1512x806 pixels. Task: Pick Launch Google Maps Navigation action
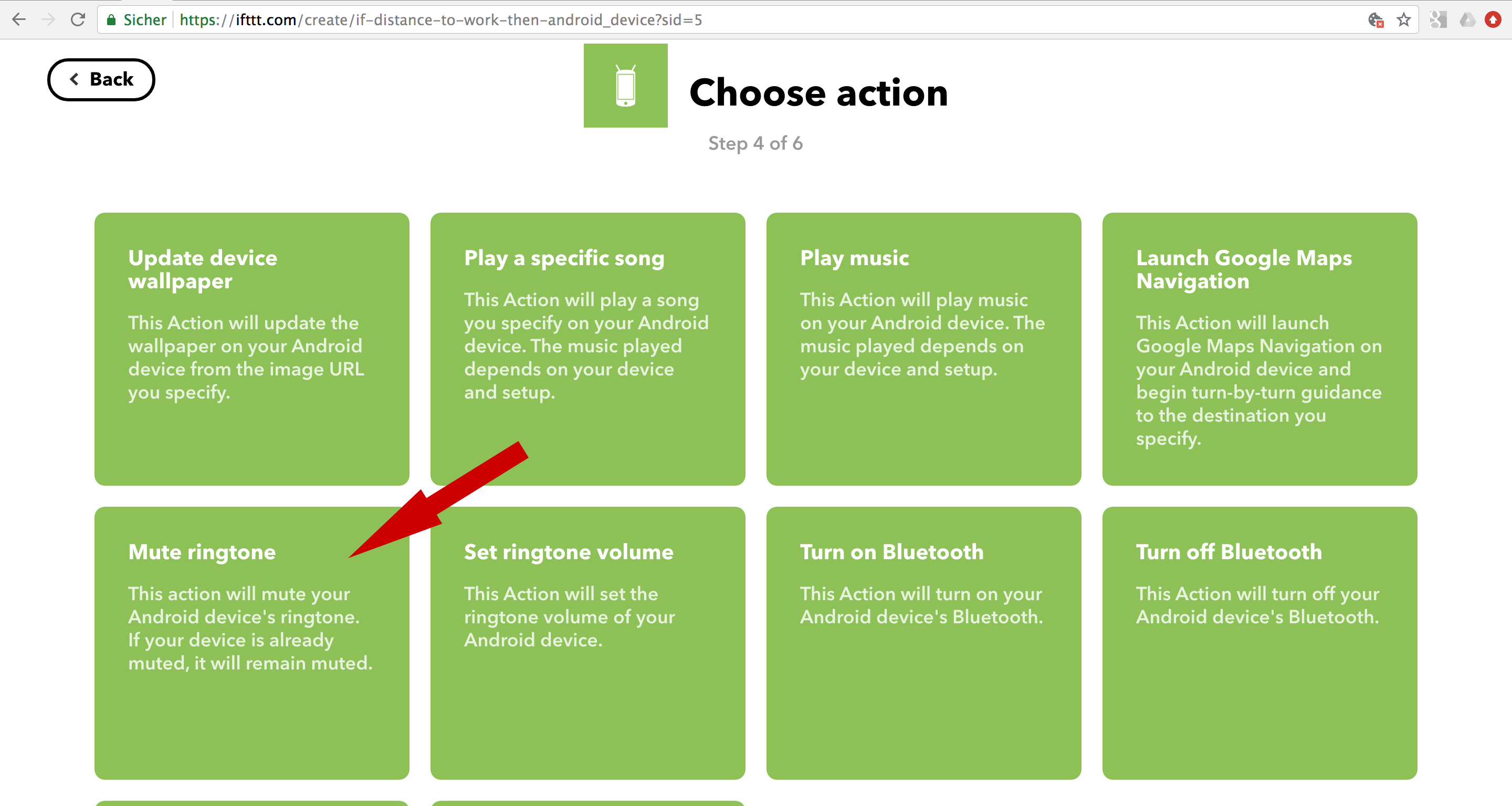click(x=1259, y=349)
